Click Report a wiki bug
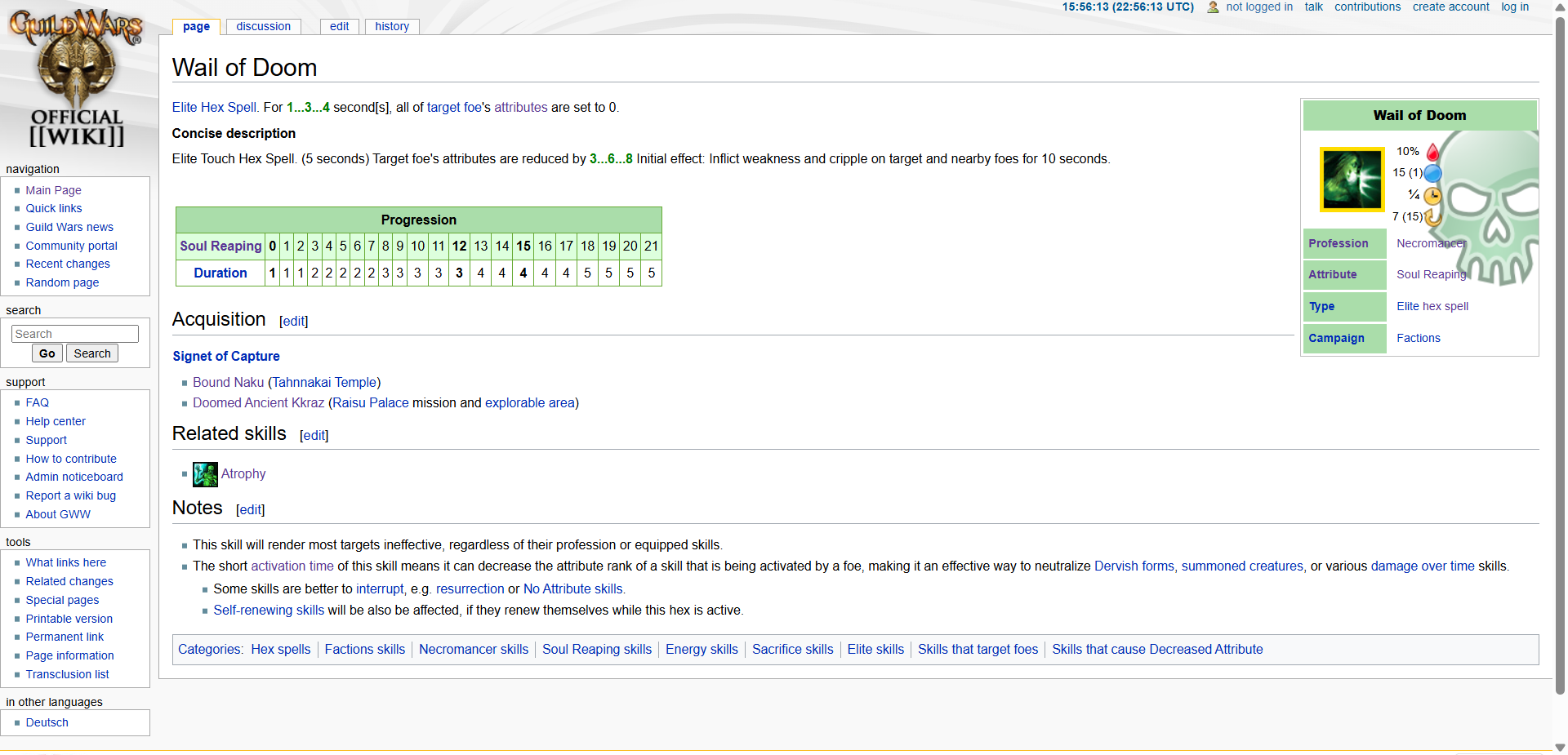Screen dimensions: 1568x755 point(70,495)
